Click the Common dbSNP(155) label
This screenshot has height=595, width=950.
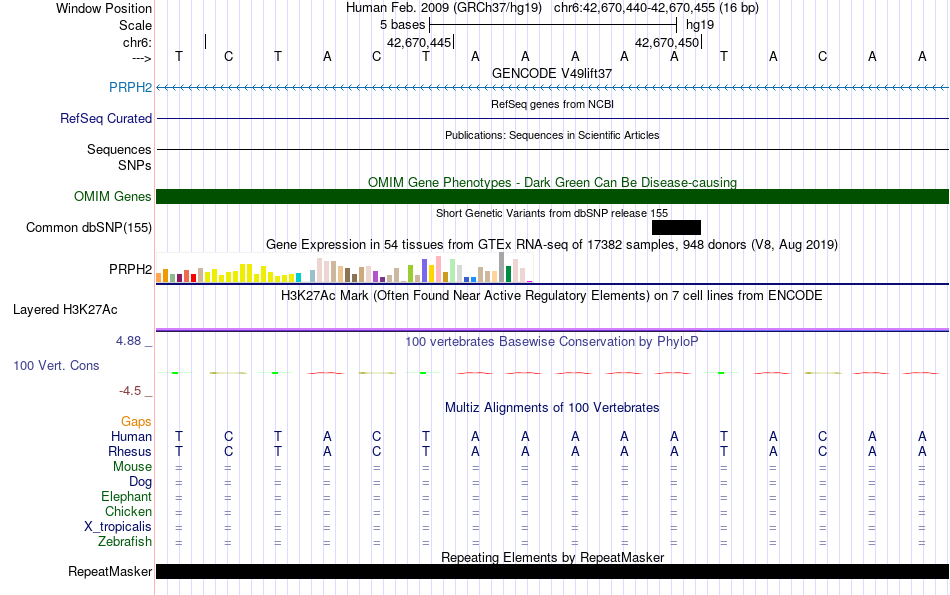coord(88,227)
